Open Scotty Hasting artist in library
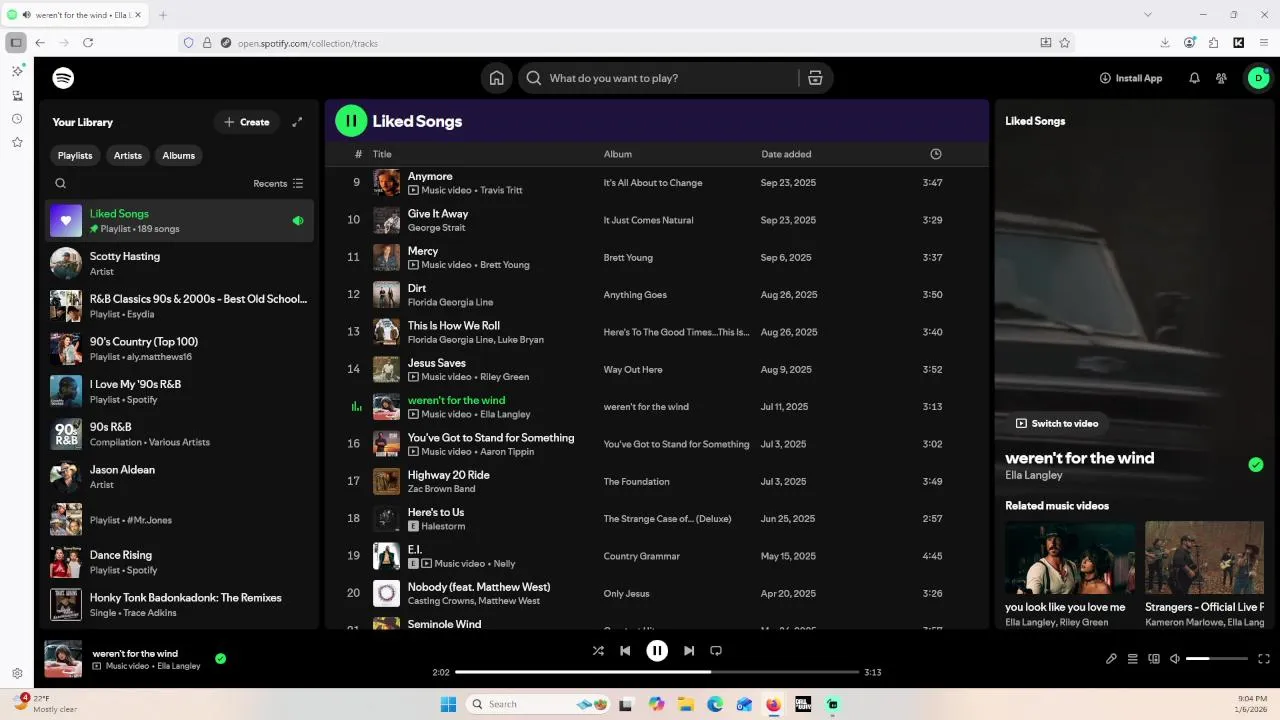The image size is (1280, 720). click(180, 263)
